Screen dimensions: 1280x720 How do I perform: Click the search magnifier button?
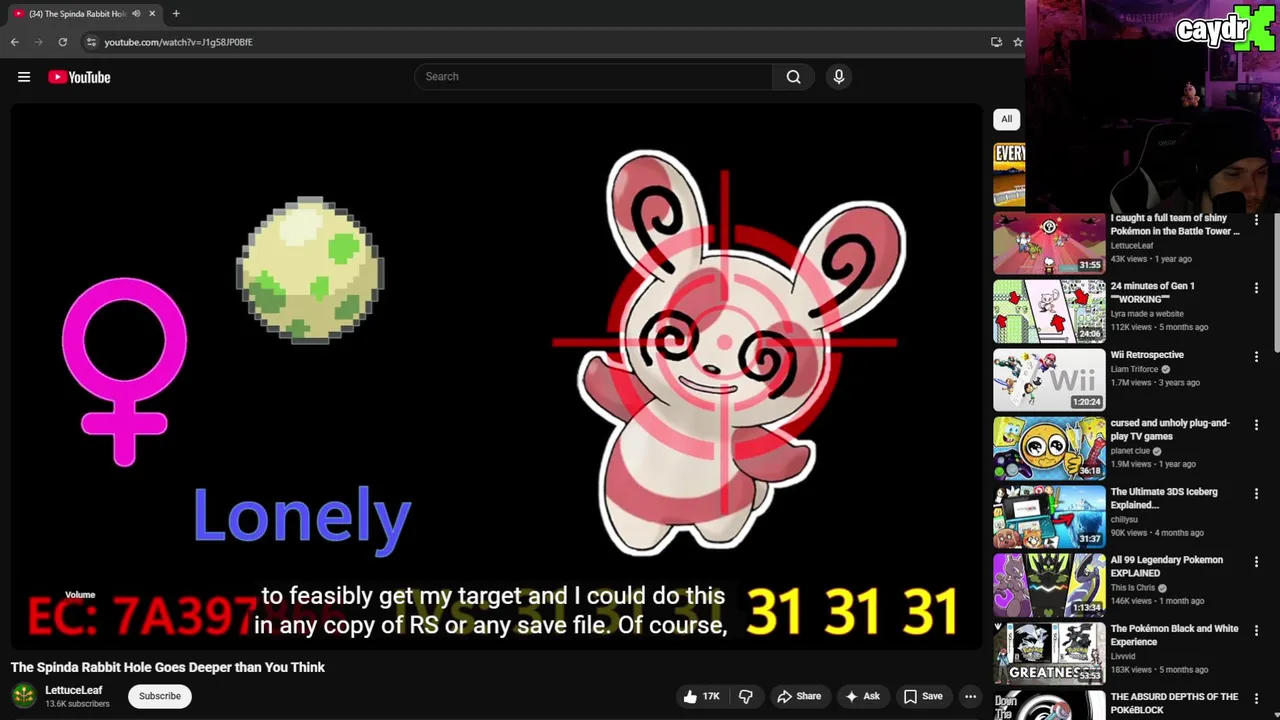[793, 77]
